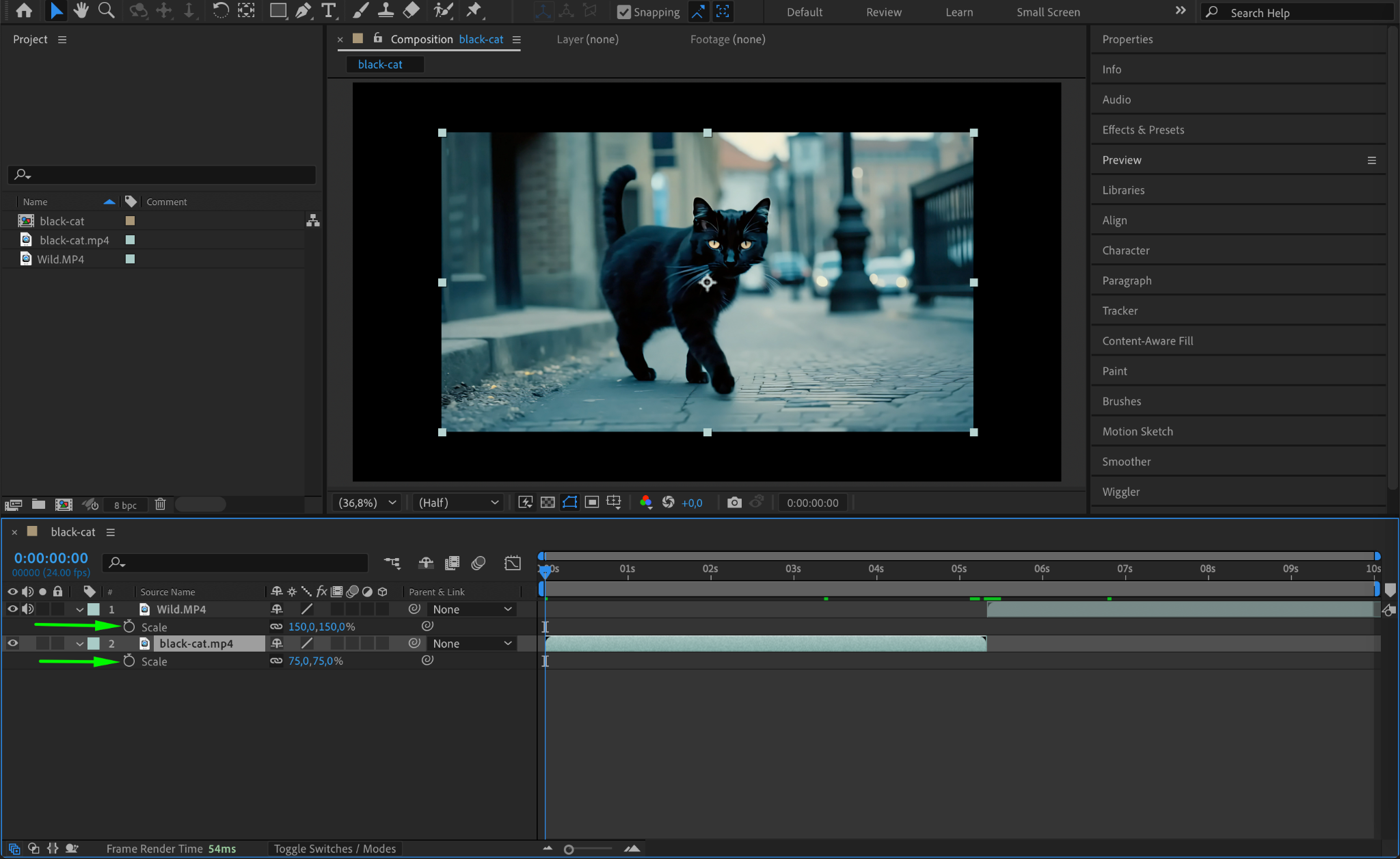Toggle the Snapping checkbox
Image resolution: width=1400 pixels, height=859 pixels.
[x=623, y=12]
